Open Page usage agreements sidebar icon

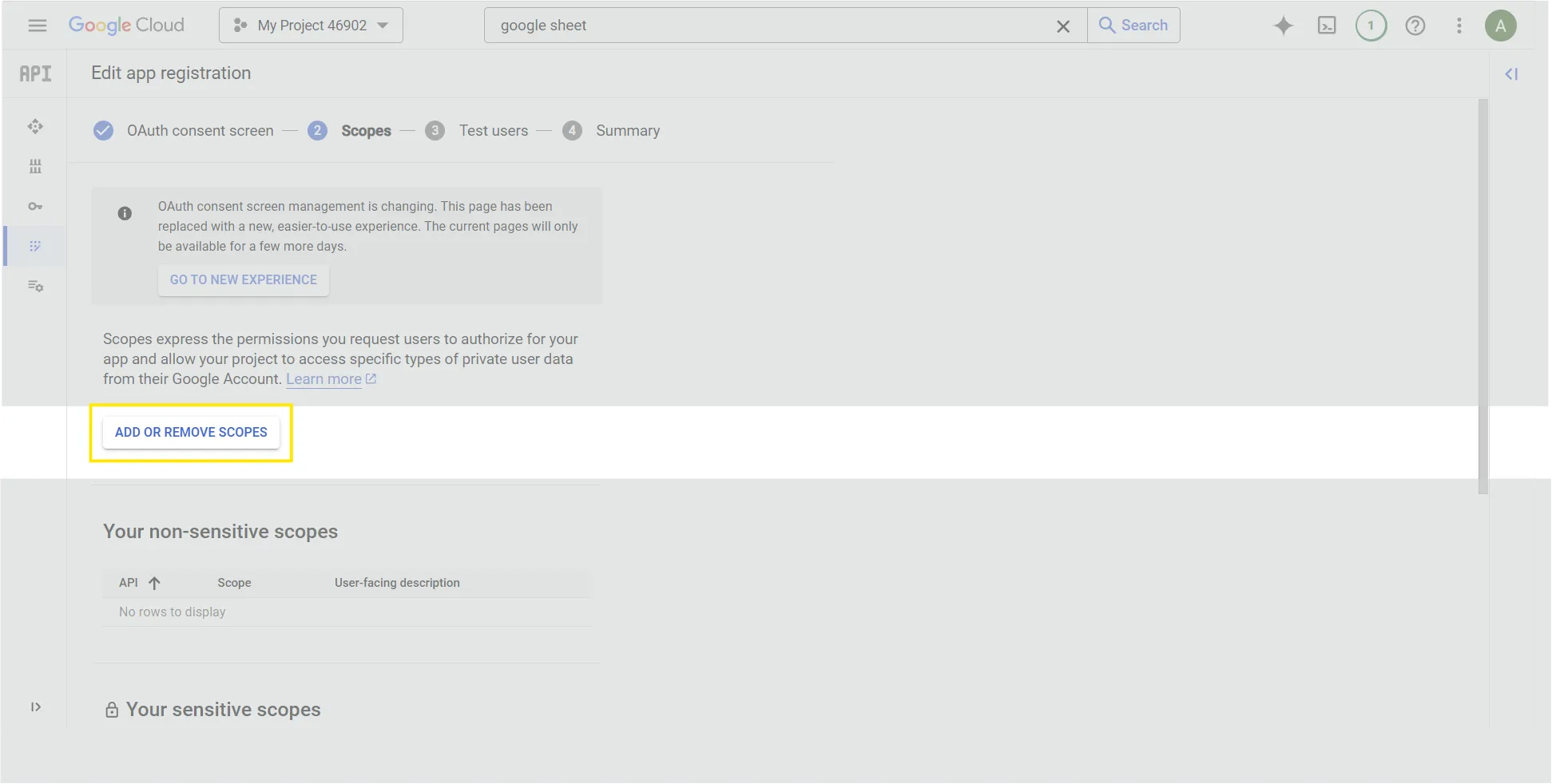(x=35, y=286)
